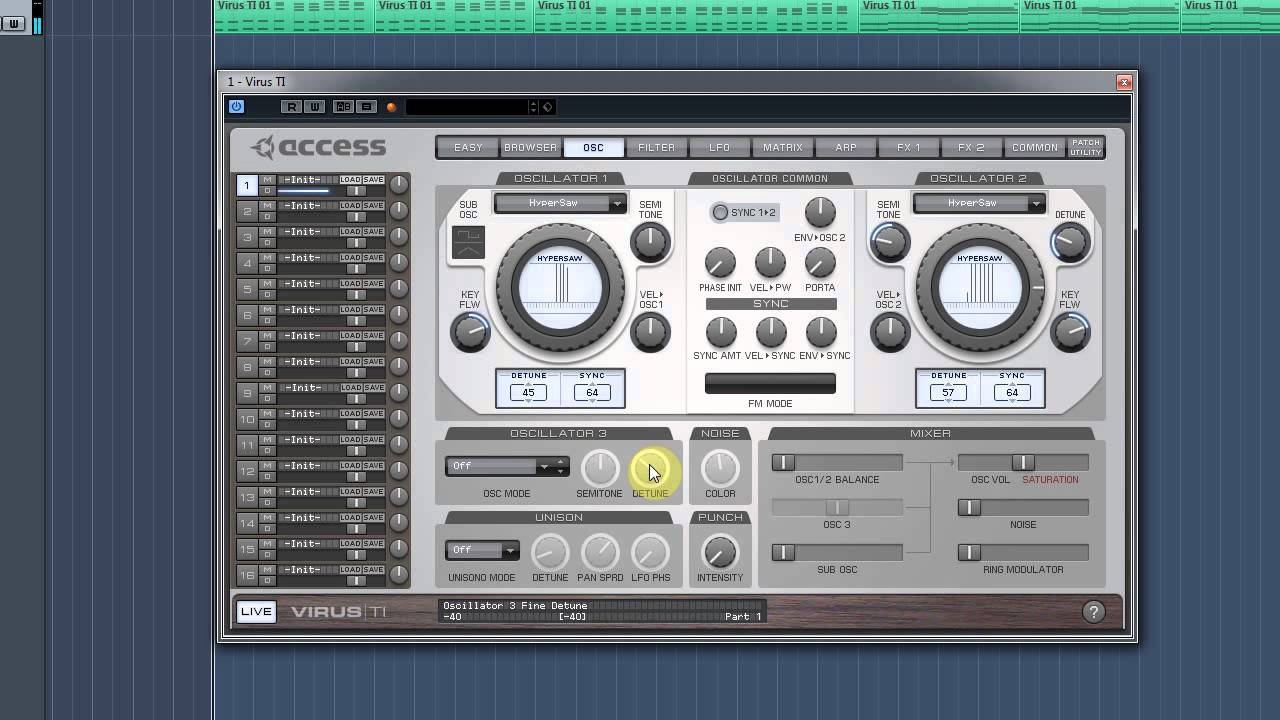Toggle the M mute button for part 16
This screenshot has height=720, width=1280.
point(267,570)
